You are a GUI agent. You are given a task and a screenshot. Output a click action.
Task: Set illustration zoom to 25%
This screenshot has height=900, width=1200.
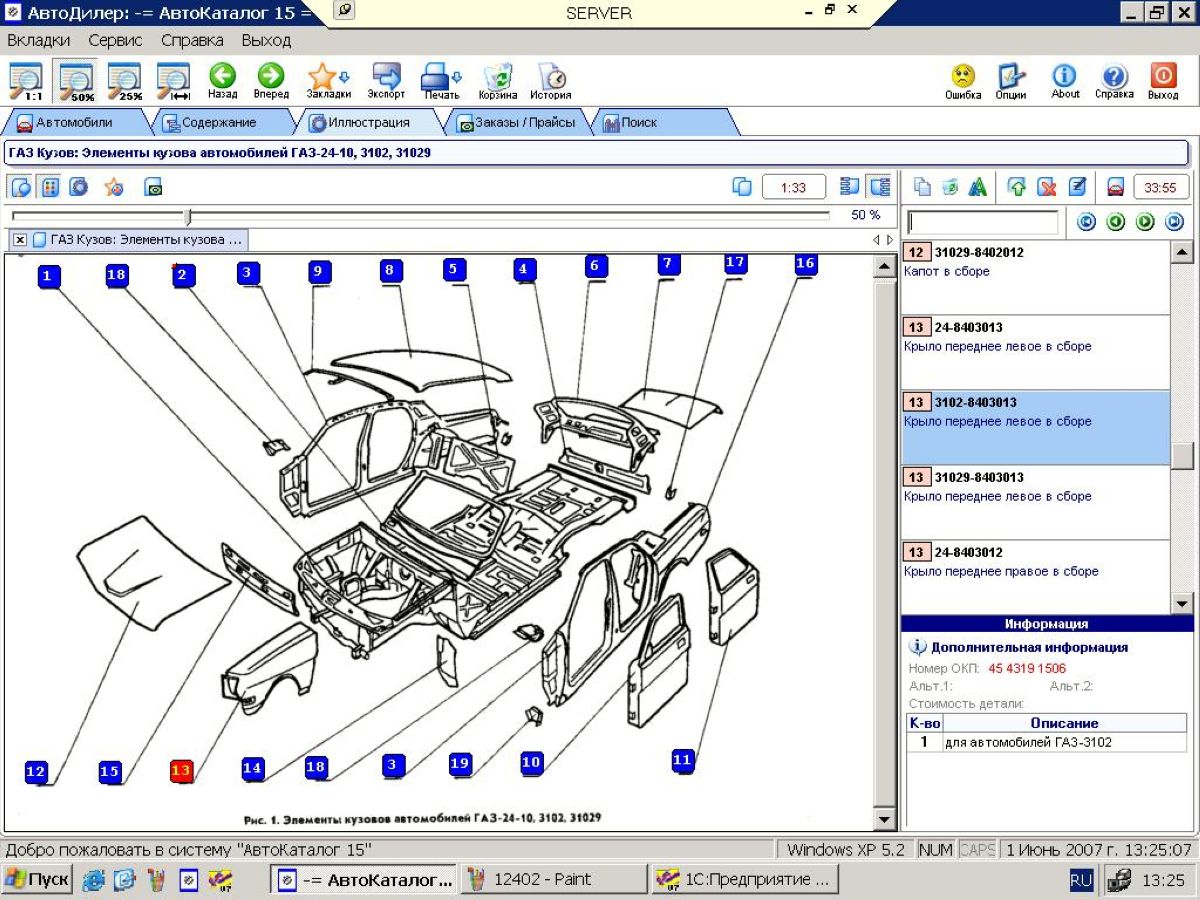point(125,81)
